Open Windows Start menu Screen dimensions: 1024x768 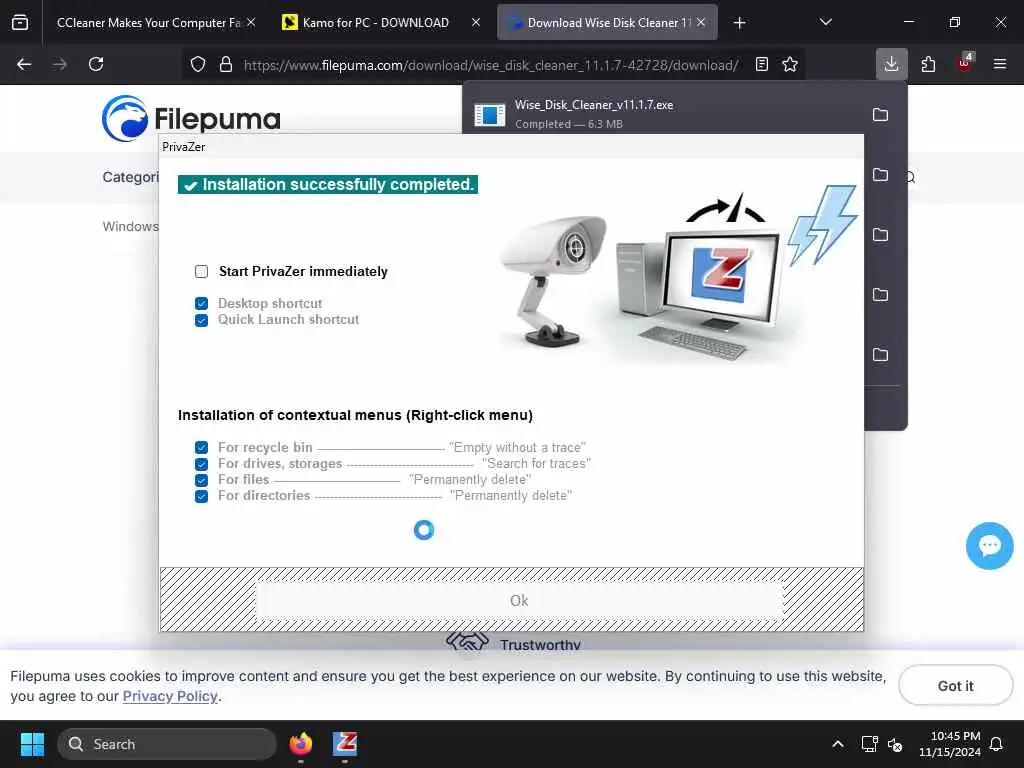click(32, 744)
